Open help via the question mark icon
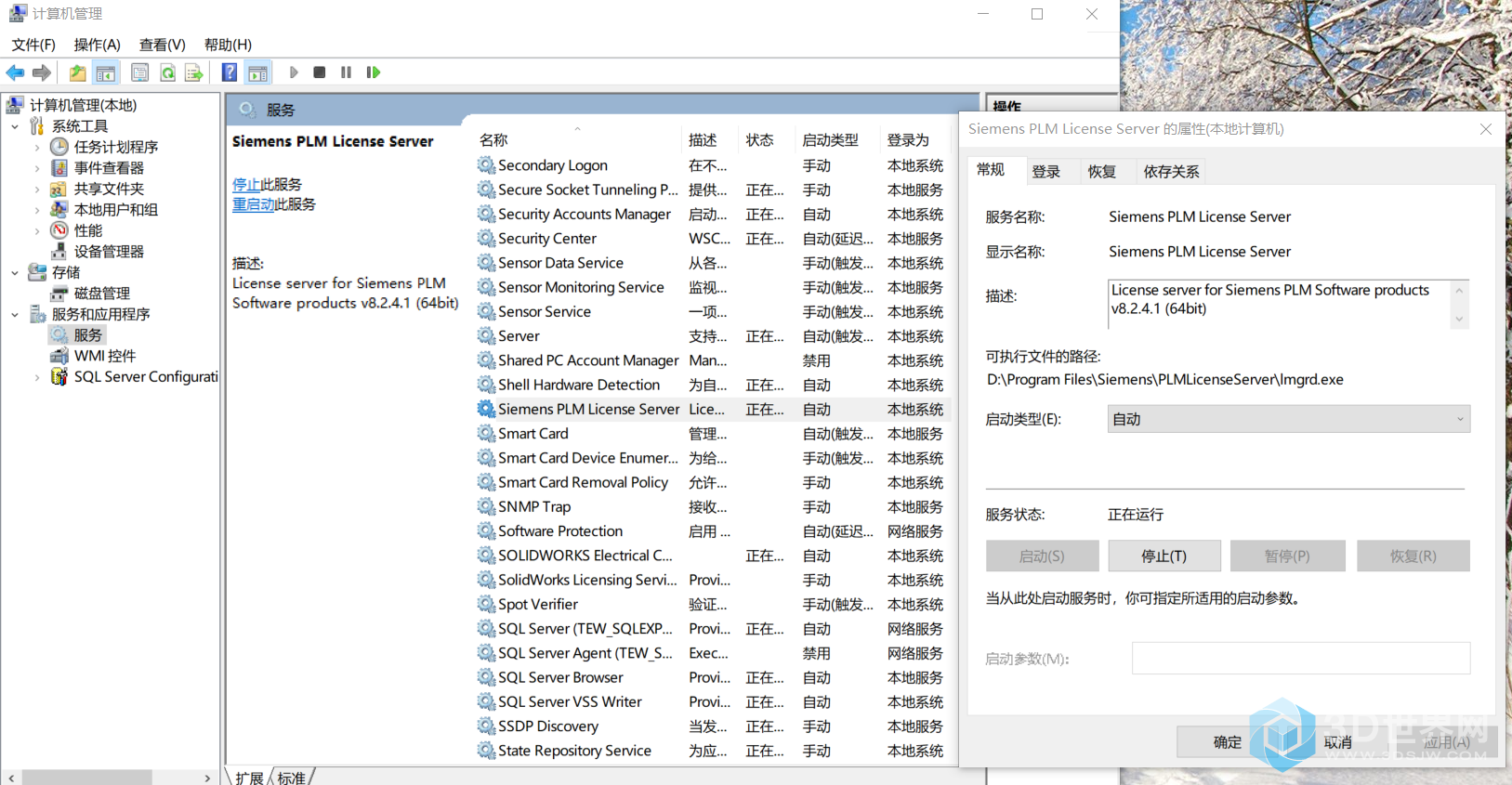 pyautogui.click(x=229, y=72)
